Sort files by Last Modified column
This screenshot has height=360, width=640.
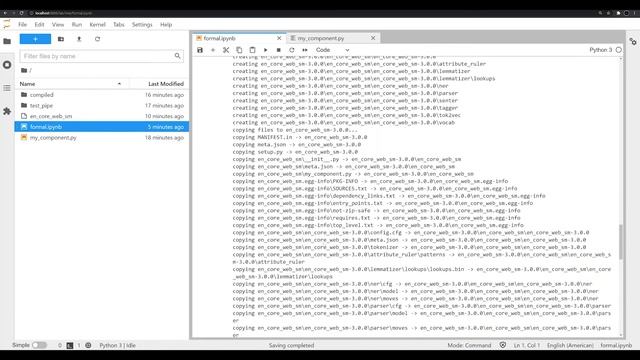(x=166, y=84)
